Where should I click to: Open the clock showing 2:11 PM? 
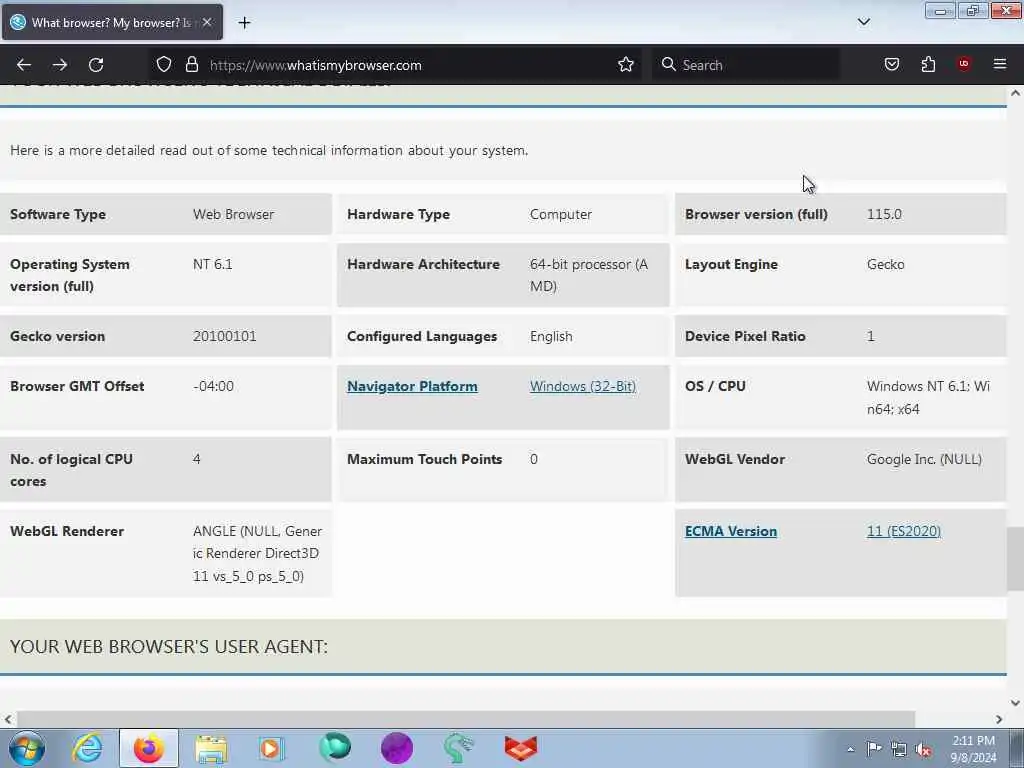coord(973,749)
